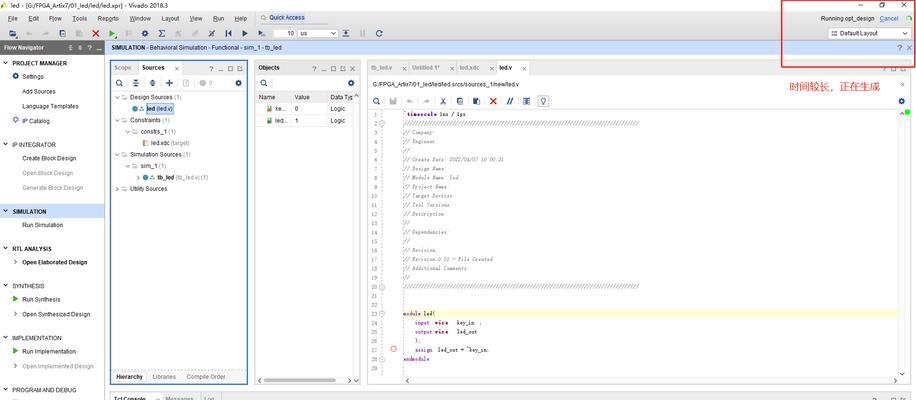
Task: Click search icon in Objects panel
Action: [264, 84]
